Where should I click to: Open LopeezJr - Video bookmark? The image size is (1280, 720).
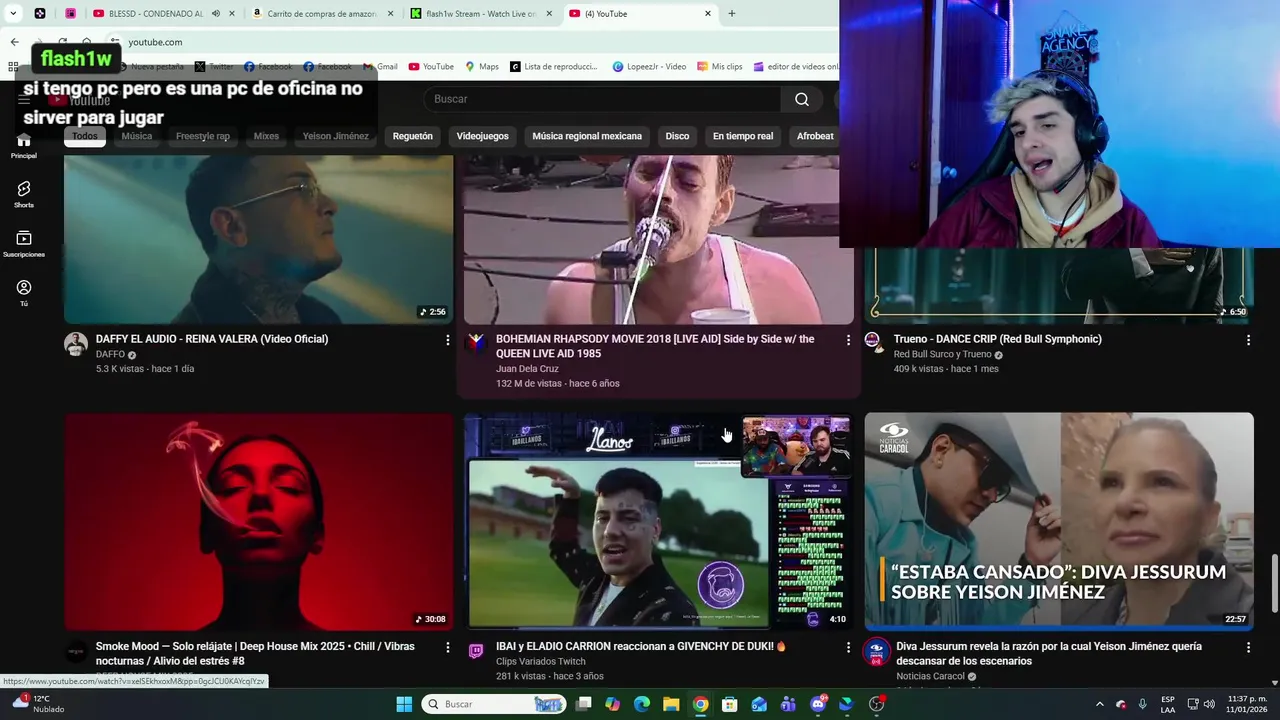[x=649, y=67]
